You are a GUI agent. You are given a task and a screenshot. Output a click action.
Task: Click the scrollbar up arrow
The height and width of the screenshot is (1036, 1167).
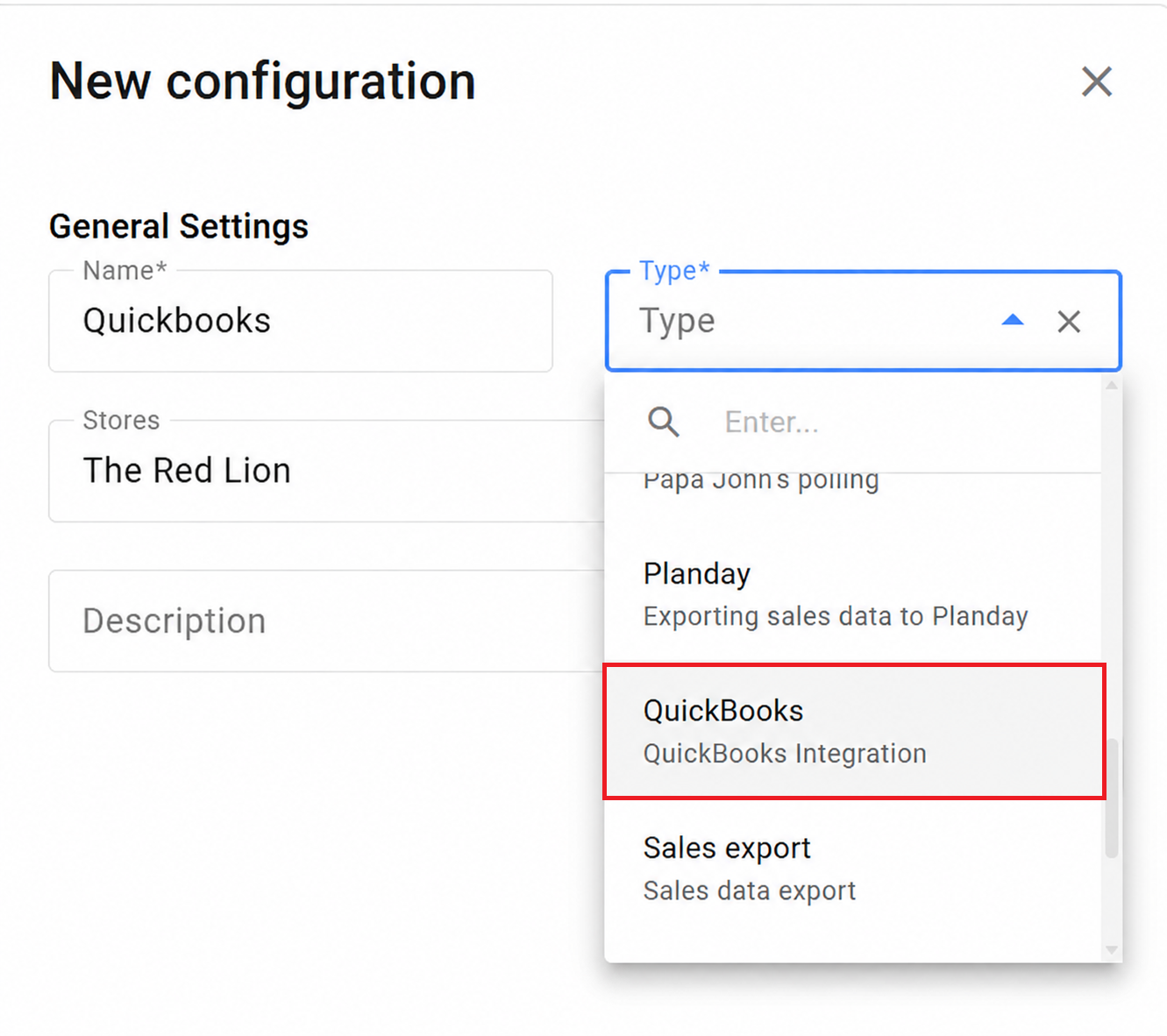[x=1112, y=386]
